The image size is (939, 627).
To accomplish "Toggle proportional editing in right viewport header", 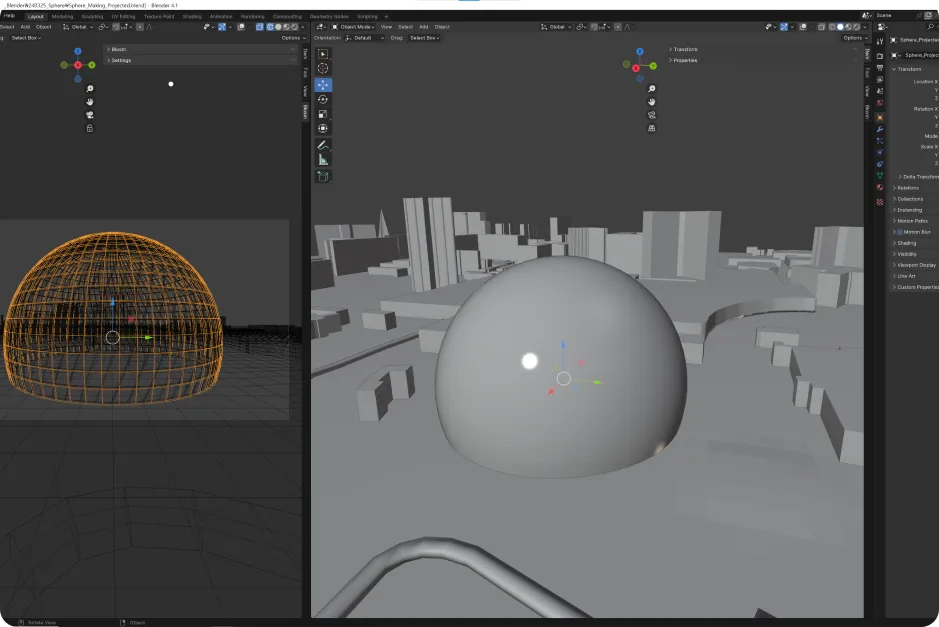I will [618, 27].
